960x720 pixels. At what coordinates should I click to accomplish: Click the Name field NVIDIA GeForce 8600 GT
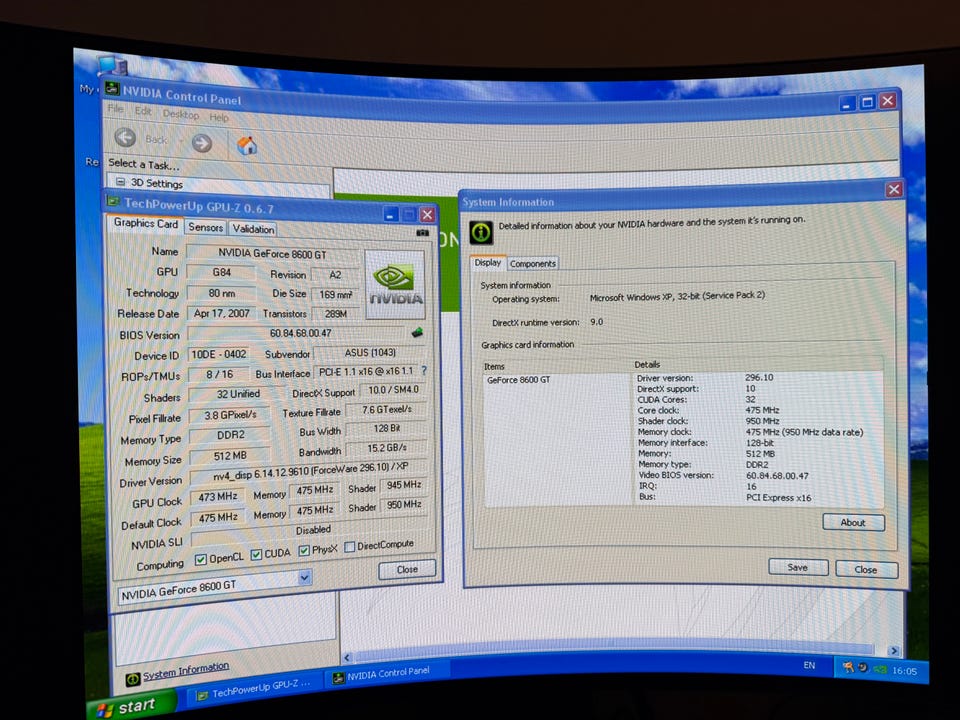click(272, 253)
